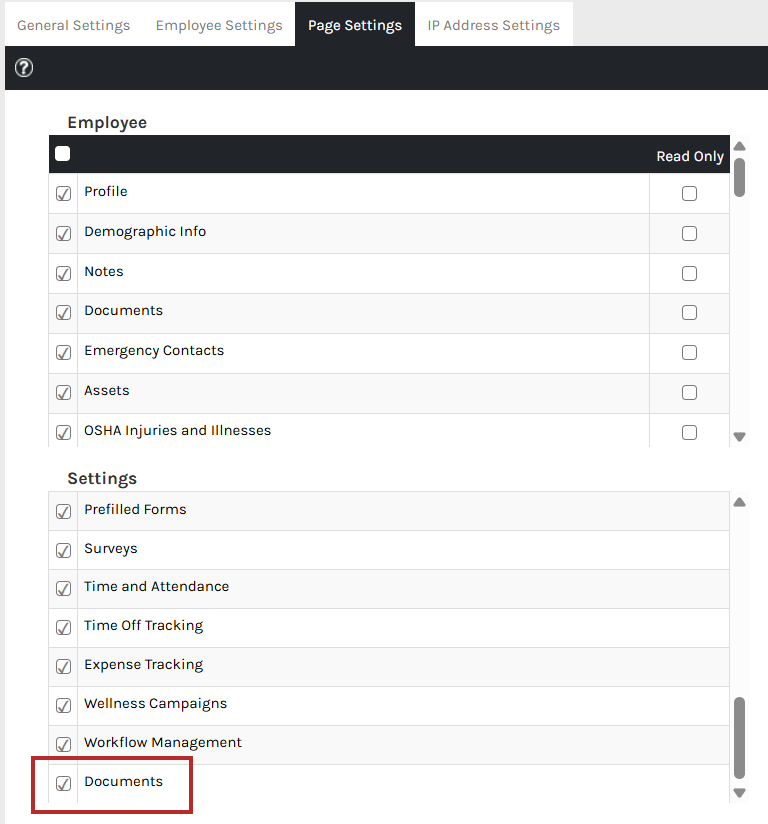
Task: Enable Read Only for Employee Documents
Action: pyautogui.click(x=689, y=313)
